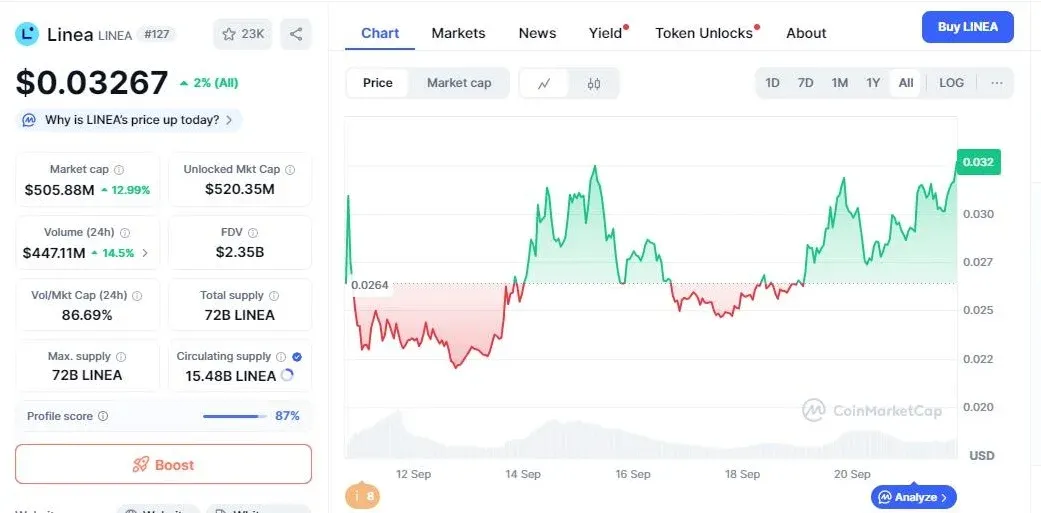Select the line chart view icon
Viewport: 1041px width, 513px height.
coord(544,84)
